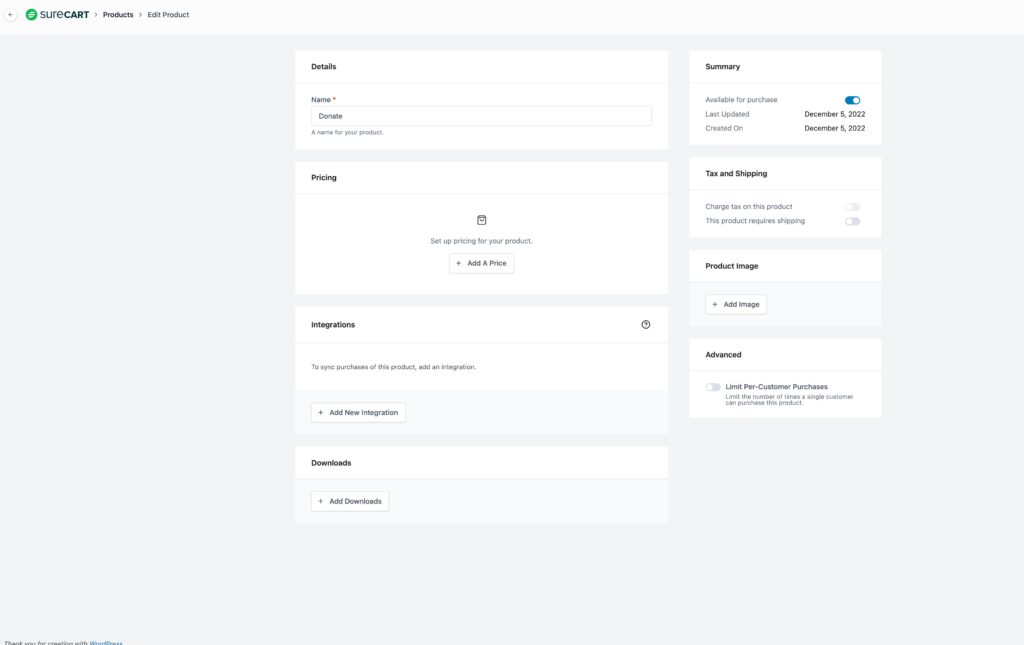This screenshot has height=645, width=1024.
Task: Click the back arrow icon
Action: pos(10,14)
